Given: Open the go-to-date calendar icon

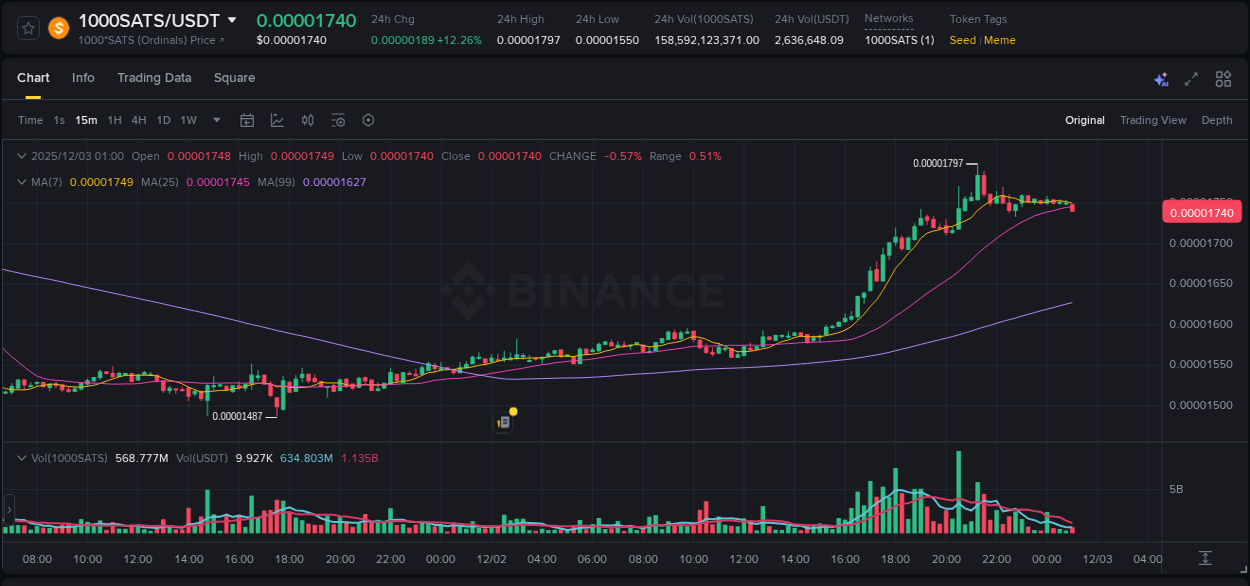Looking at the screenshot, I should coord(247,120).
